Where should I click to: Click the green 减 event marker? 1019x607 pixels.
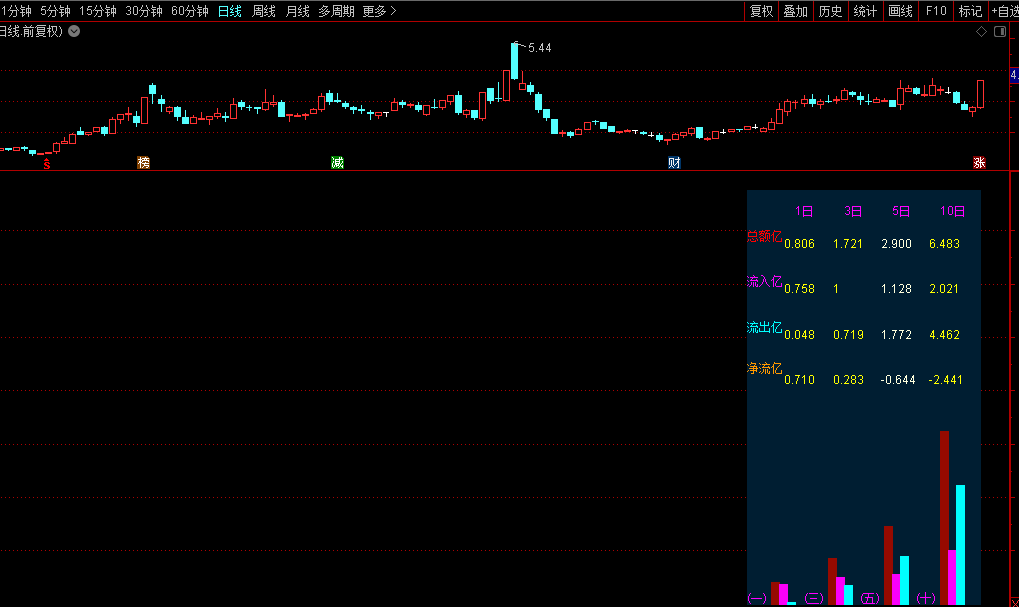(338, 163)
